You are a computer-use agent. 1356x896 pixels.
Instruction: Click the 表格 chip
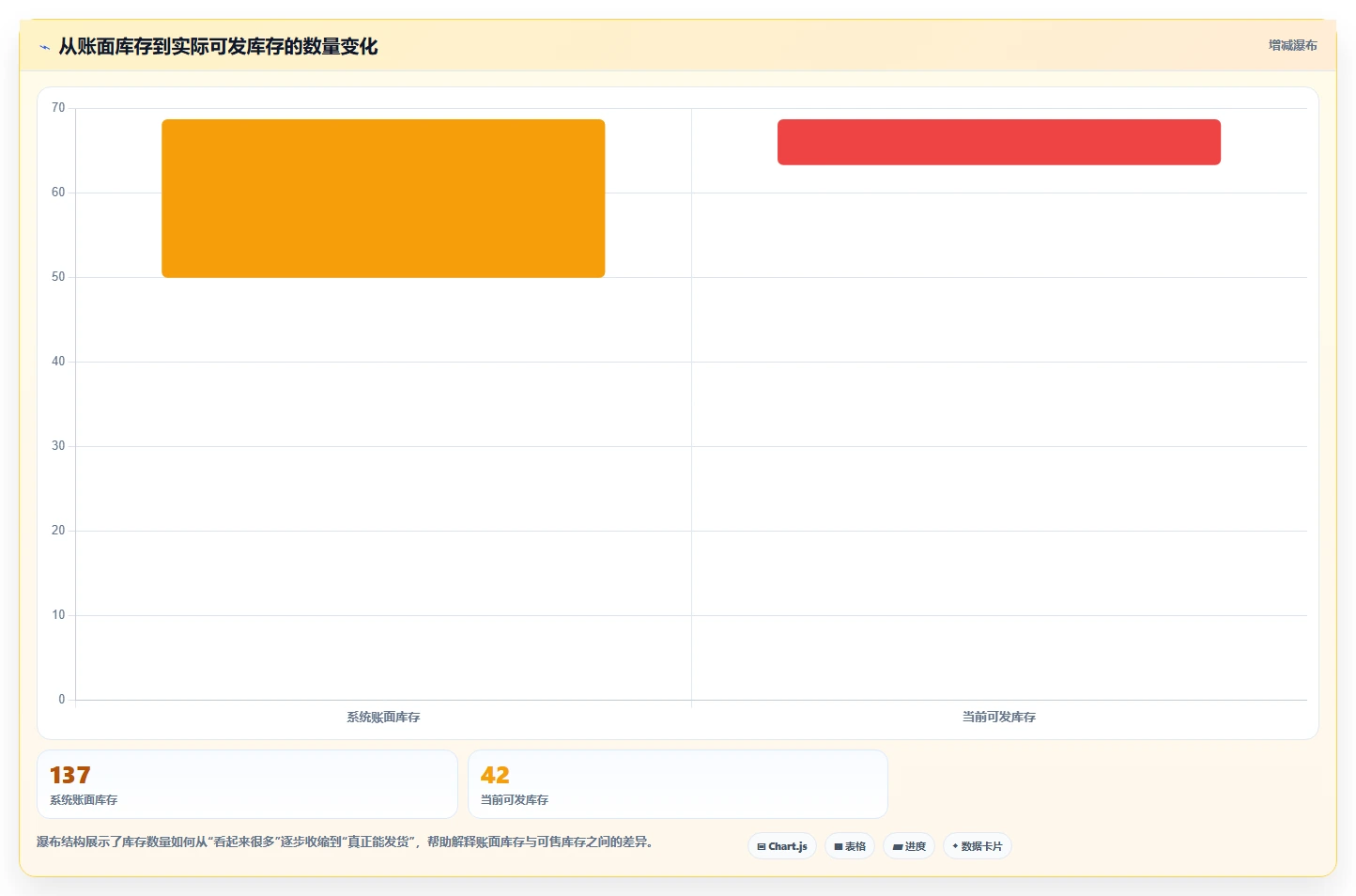coord(850,846)
